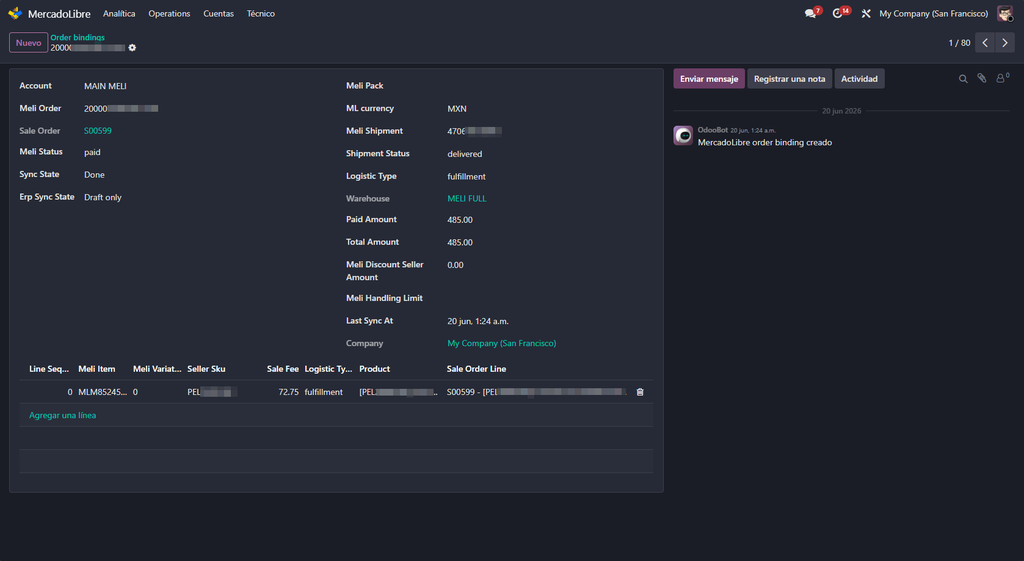
Task: Click the Erp Sync State value Draft only
Action: click(103, 197)
